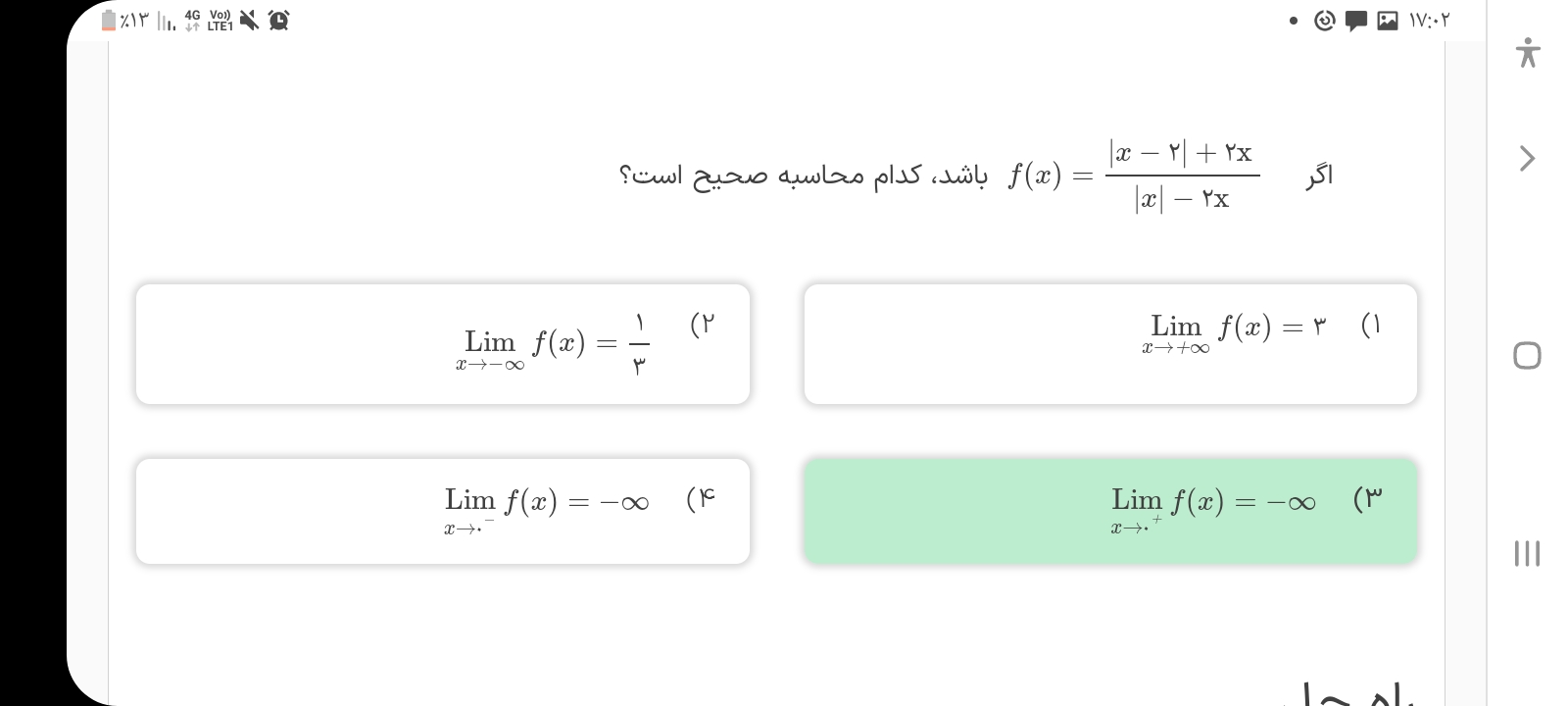Tap the home navigation button
This screenshot has height=706, width=1568.
click(x=1527, y=355)
